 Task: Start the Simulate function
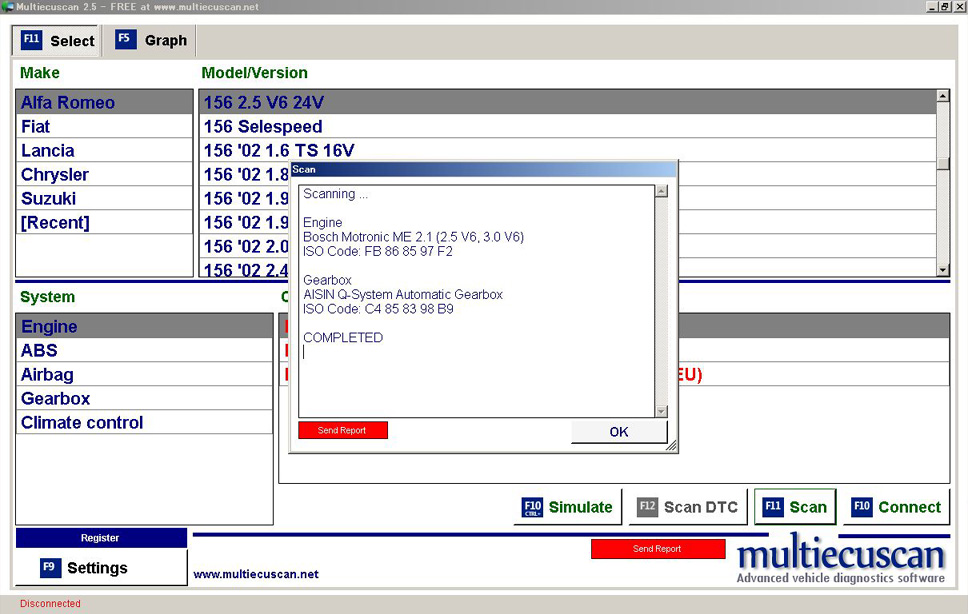(567, 507)
